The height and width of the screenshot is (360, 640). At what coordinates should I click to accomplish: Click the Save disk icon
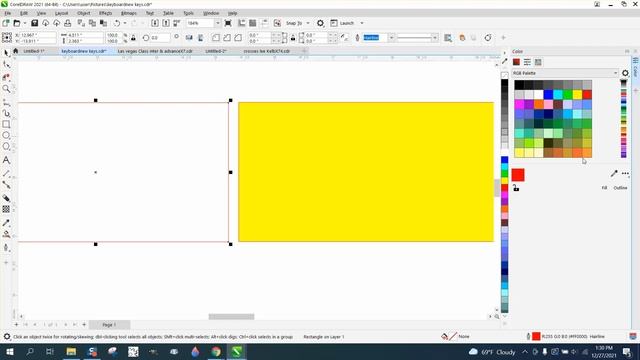pyautogui.click(x=35, y=23)
